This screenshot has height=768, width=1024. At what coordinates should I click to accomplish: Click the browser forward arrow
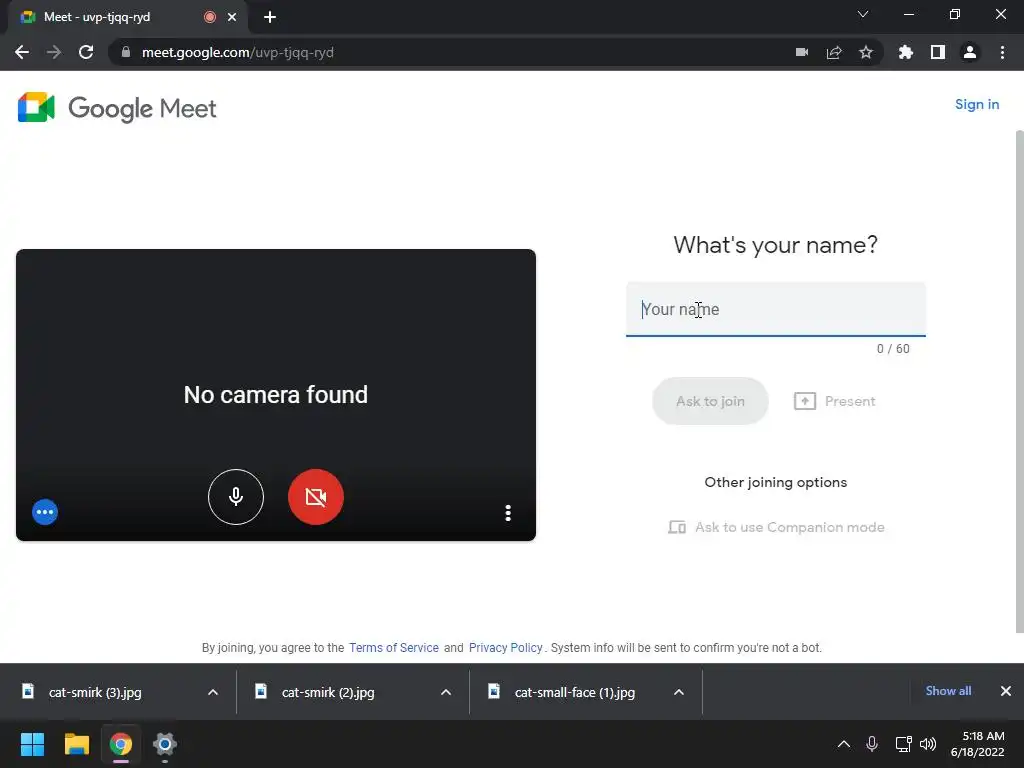click(54, 52)
